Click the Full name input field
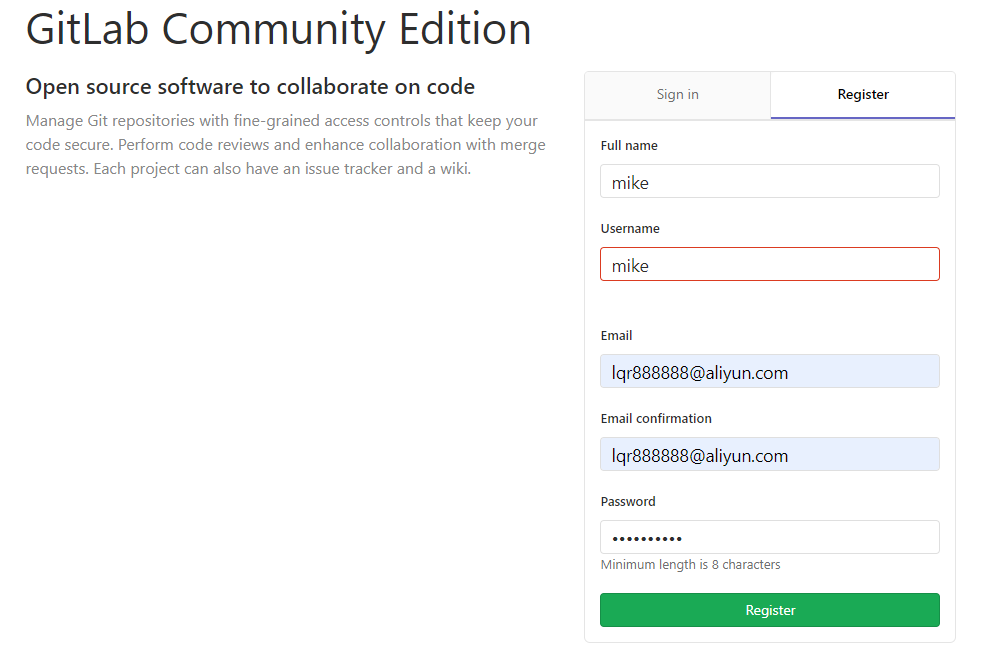This screenshot has height=661, width=990. point(770,181)
